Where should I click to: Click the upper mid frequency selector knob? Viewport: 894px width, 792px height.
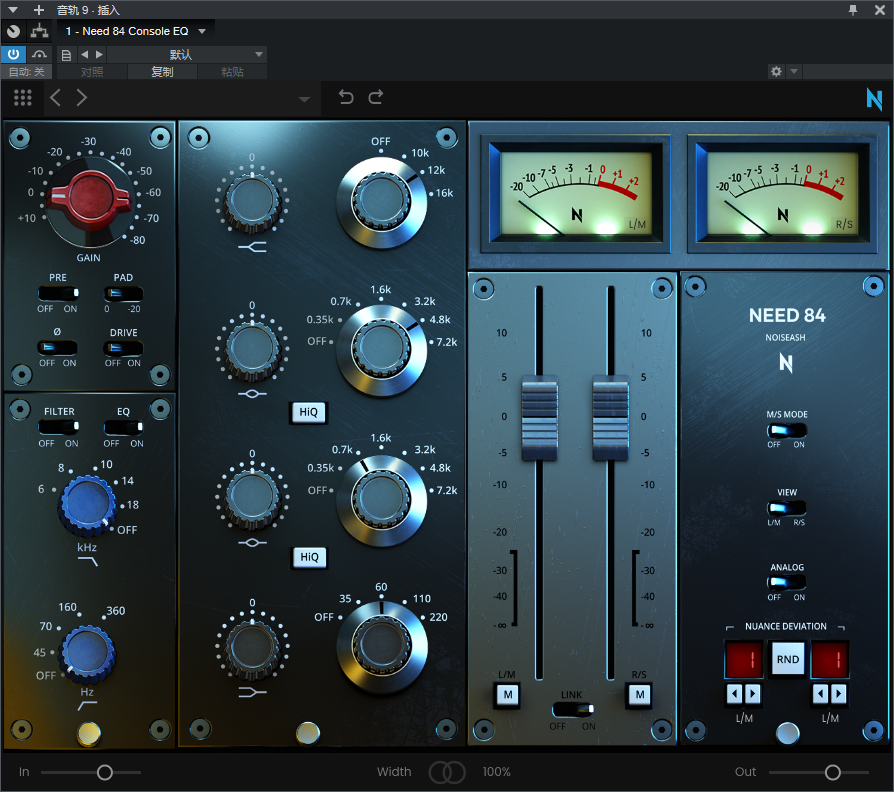pos(381,350)
